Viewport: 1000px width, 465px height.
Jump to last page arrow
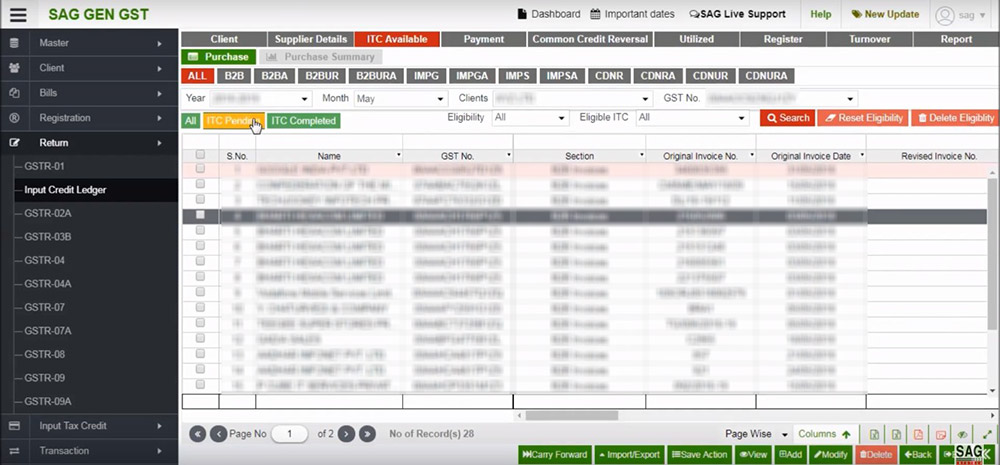(x=367, y=434)
